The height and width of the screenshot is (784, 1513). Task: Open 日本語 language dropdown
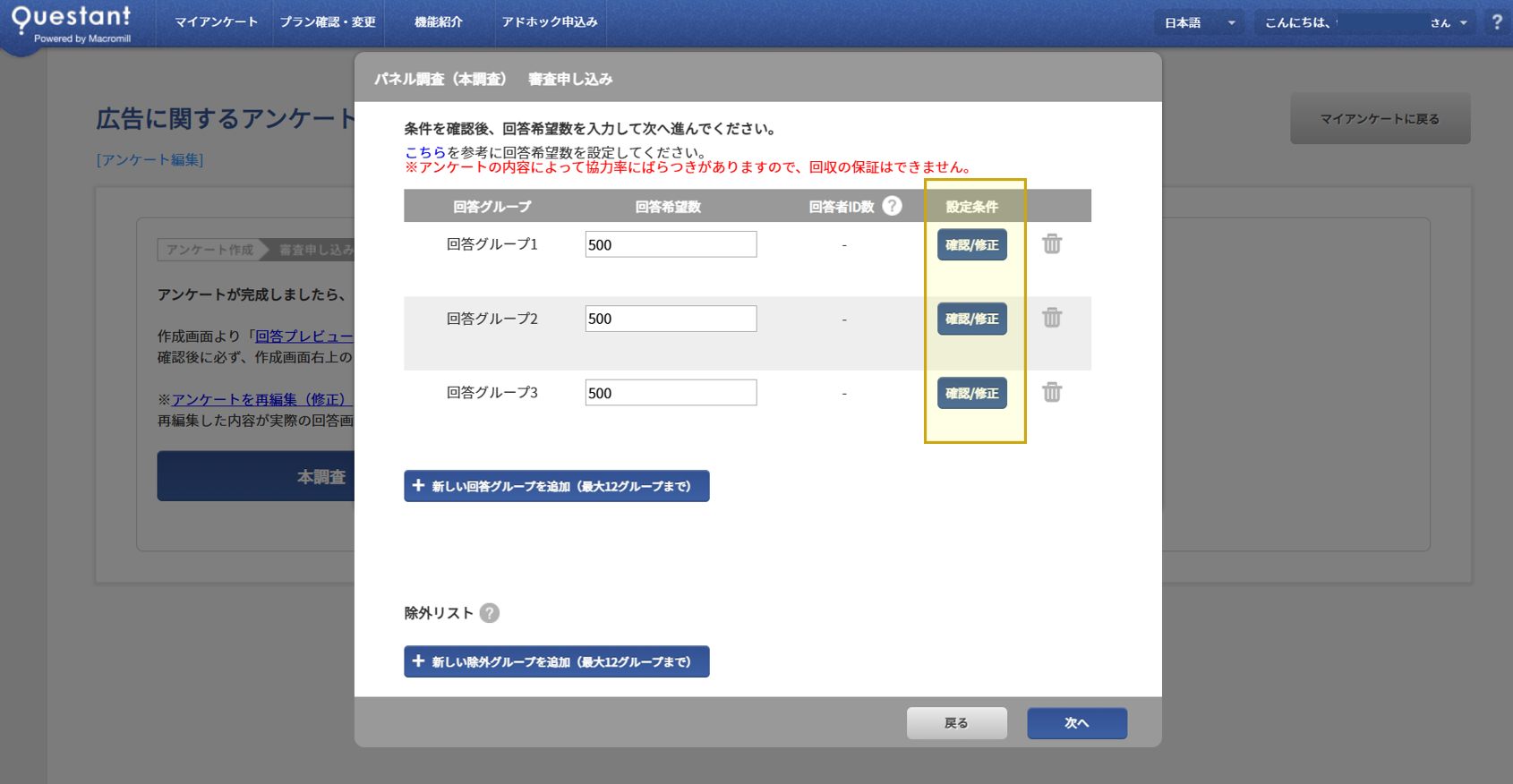pos(1200,23)
